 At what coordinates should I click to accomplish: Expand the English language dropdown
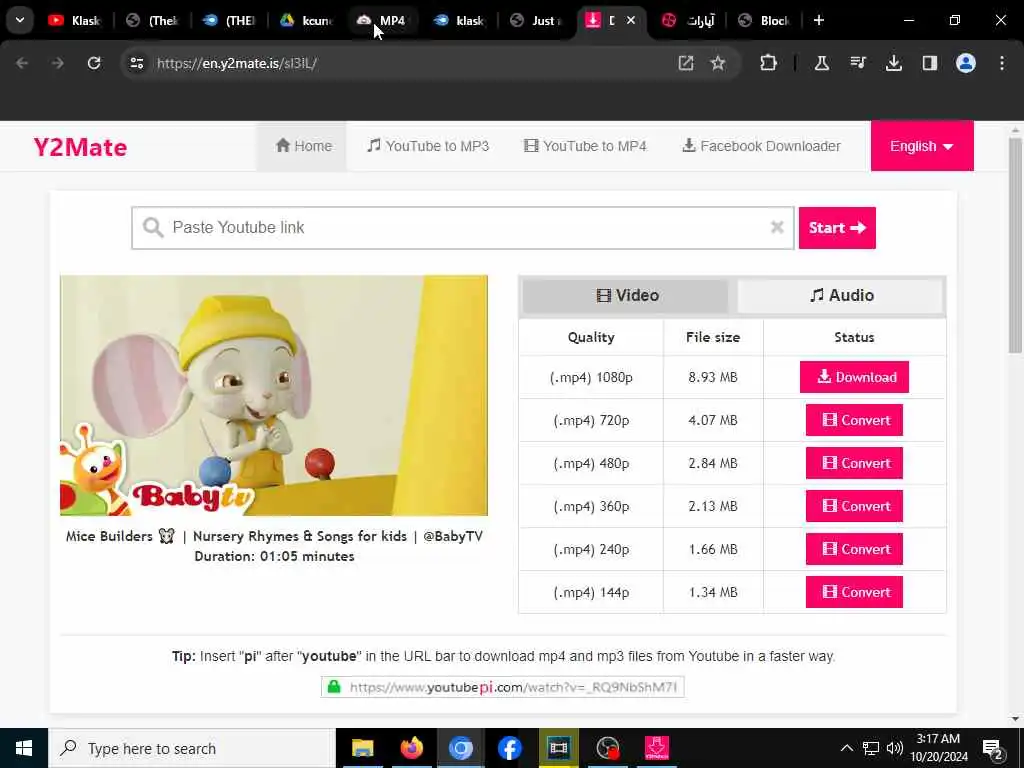(921, 146)
